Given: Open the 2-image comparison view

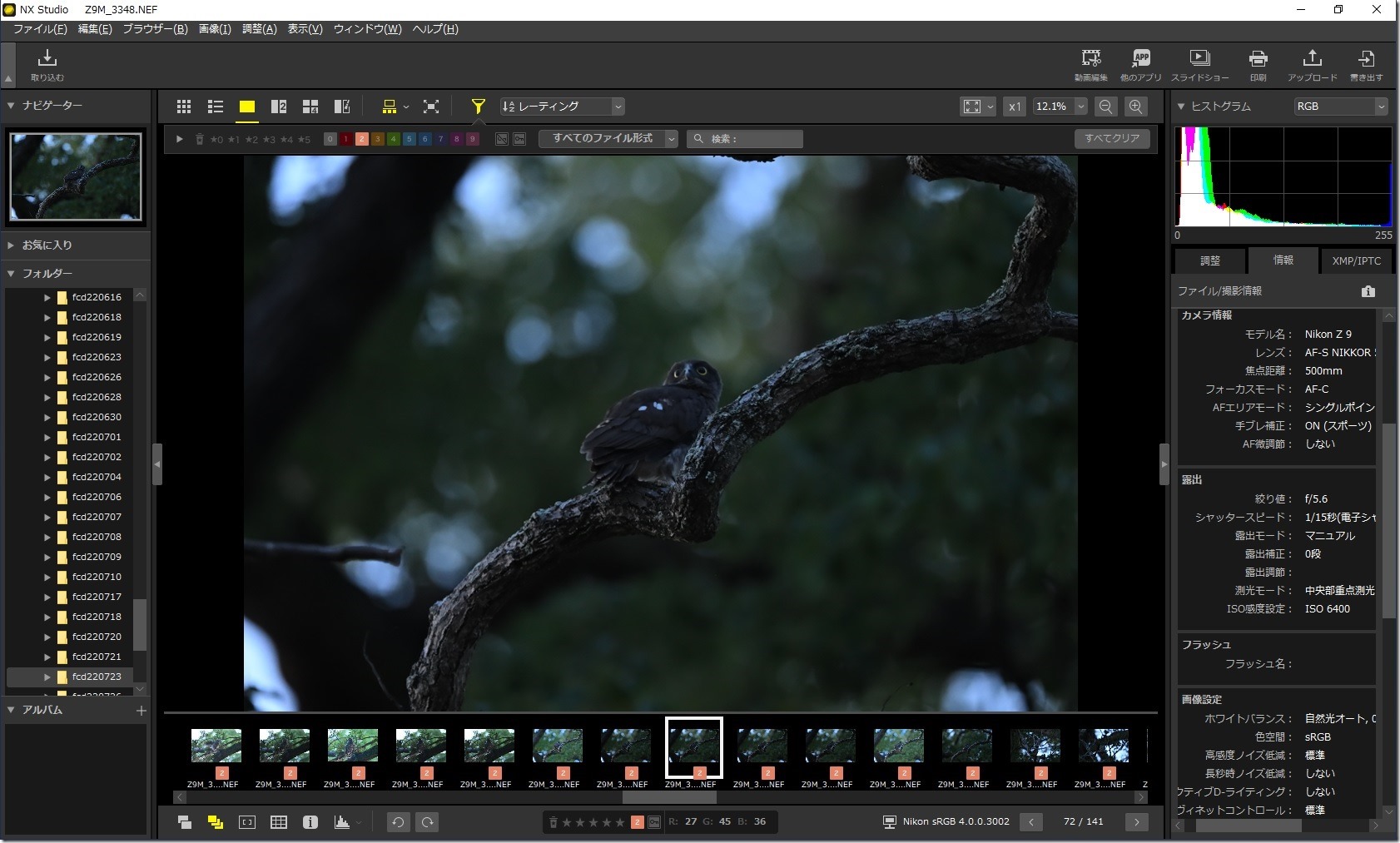Looking at the screenshot, I should 280,107.
